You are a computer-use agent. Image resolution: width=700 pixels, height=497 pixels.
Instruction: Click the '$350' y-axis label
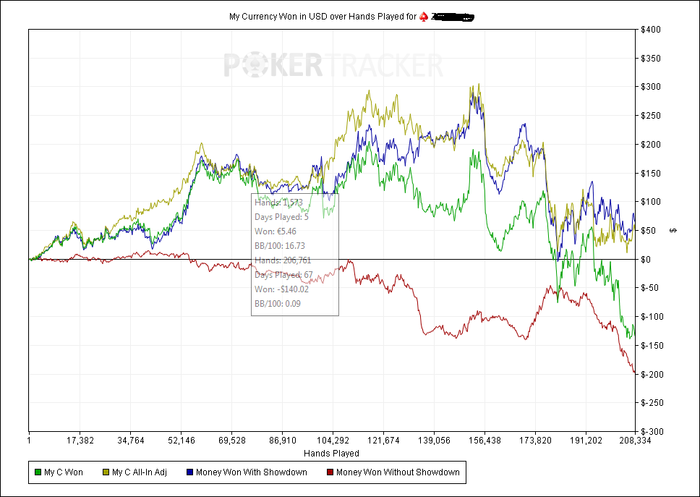coord(650,58)
